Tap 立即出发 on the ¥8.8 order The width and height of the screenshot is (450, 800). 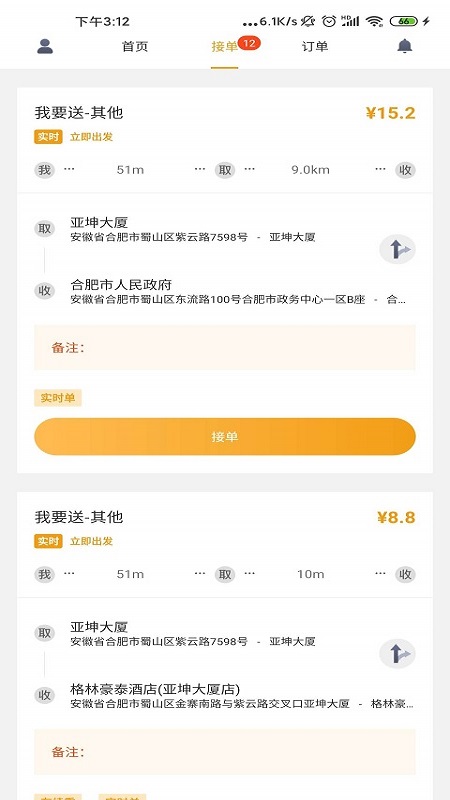coord(91,541)
